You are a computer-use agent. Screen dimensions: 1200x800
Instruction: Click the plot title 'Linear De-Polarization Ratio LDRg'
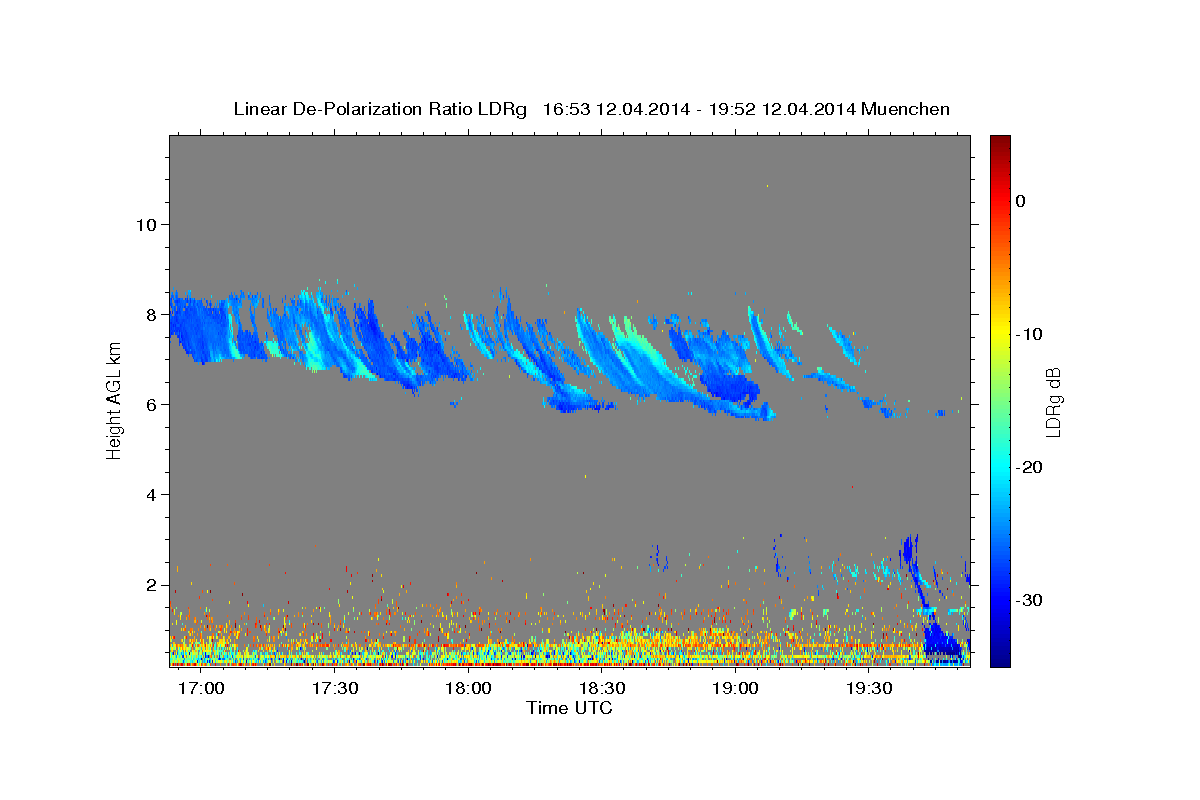click(379, 109)
